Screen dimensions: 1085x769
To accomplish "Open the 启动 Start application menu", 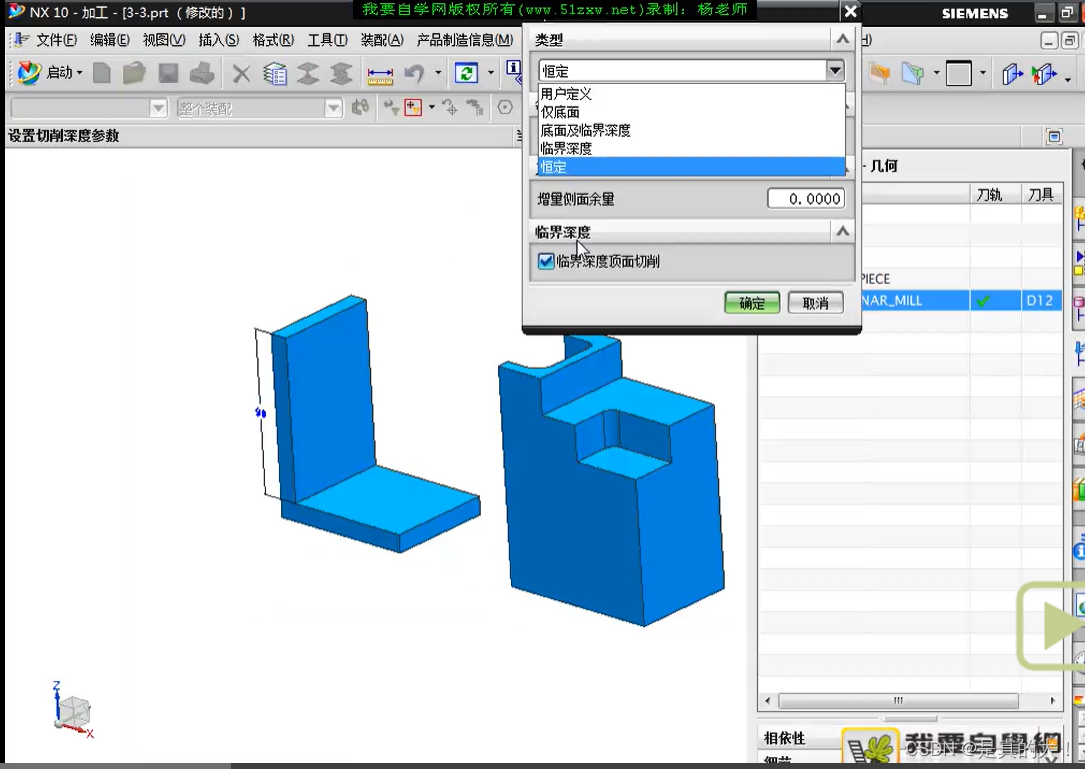I will [x=49, y=72].
